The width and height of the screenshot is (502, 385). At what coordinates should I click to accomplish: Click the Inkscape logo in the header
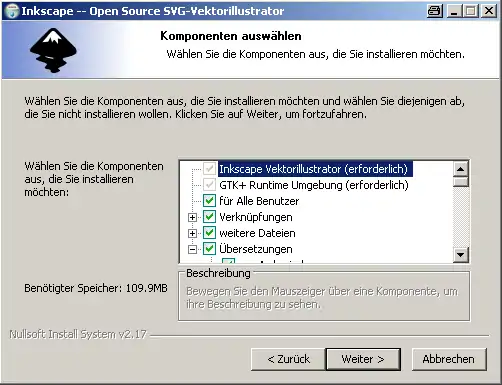[53, 50]
